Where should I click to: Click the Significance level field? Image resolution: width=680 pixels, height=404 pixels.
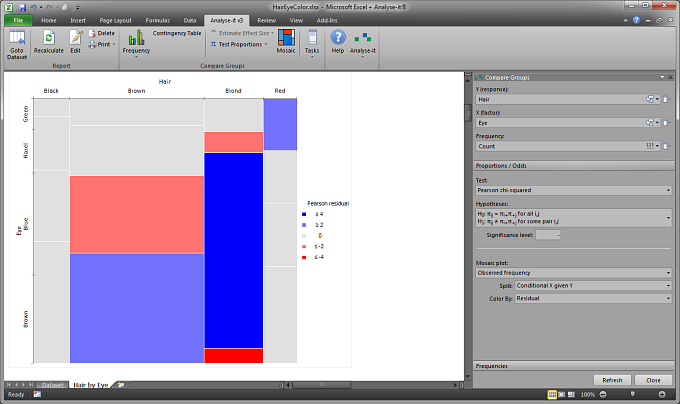click(548, 235)
